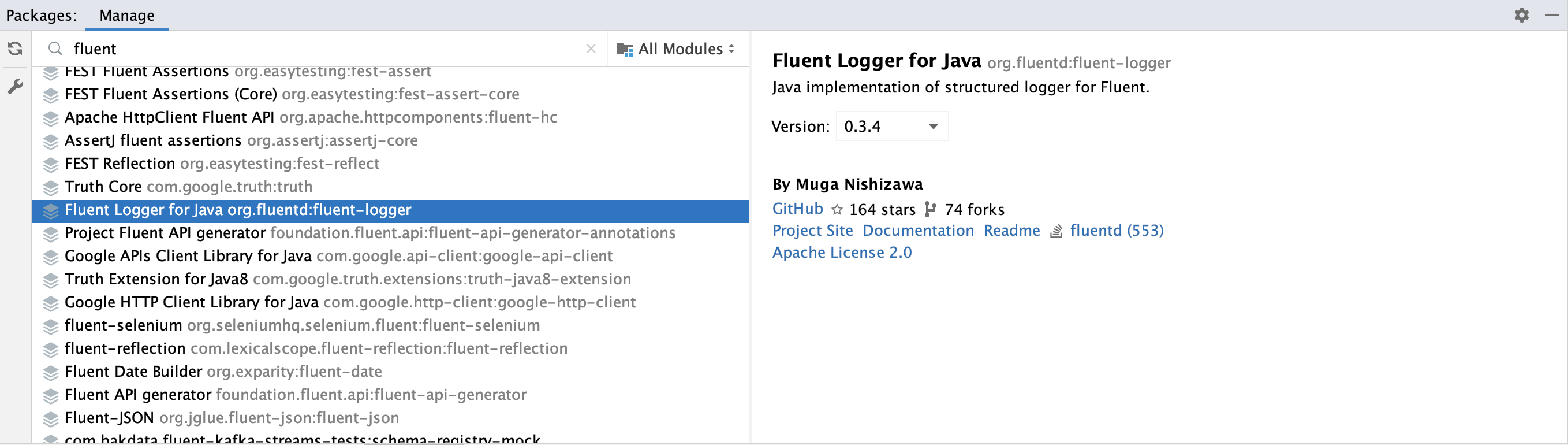Open the Apache License 2.0 link
Image resolution: width=1568 pixels, height=445 pixels.
842,253
